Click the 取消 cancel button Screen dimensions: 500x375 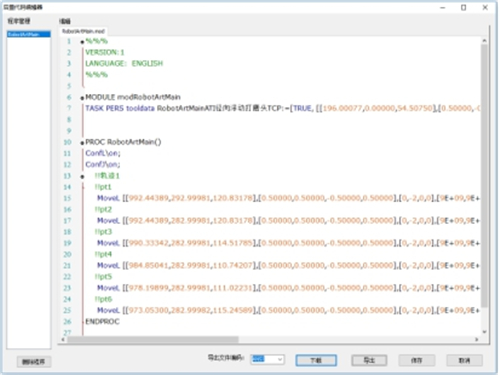pos(464,360)
